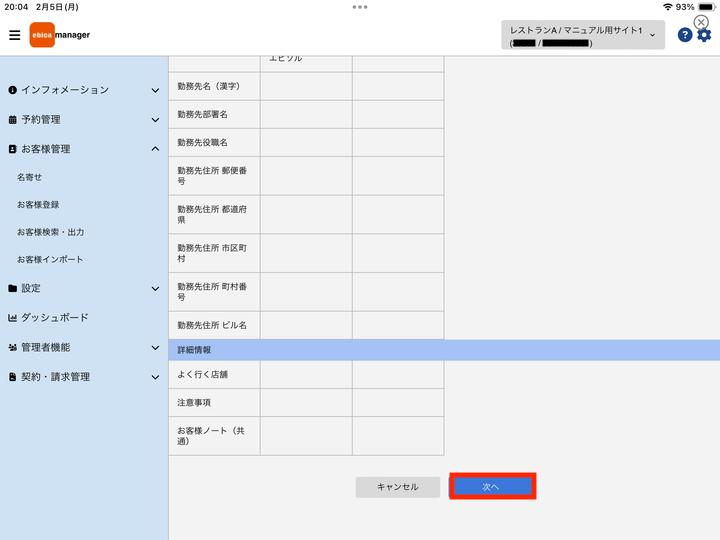
Task: Open the help question mark icon
Action: pyautogui.click(x=685, y=35)
